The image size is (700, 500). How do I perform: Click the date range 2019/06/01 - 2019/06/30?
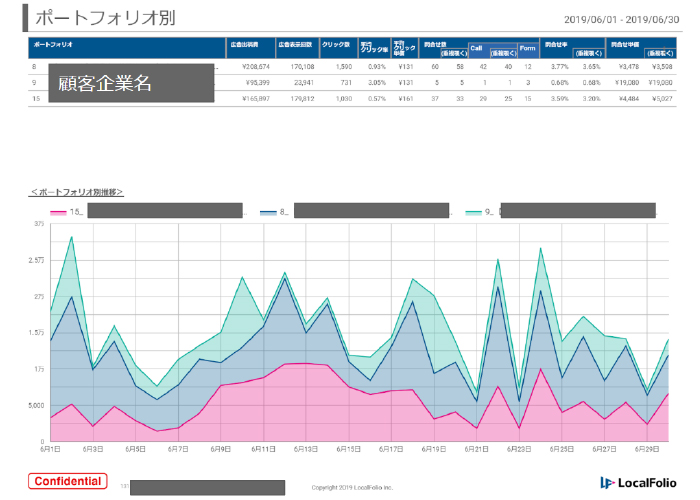point(621,20)
